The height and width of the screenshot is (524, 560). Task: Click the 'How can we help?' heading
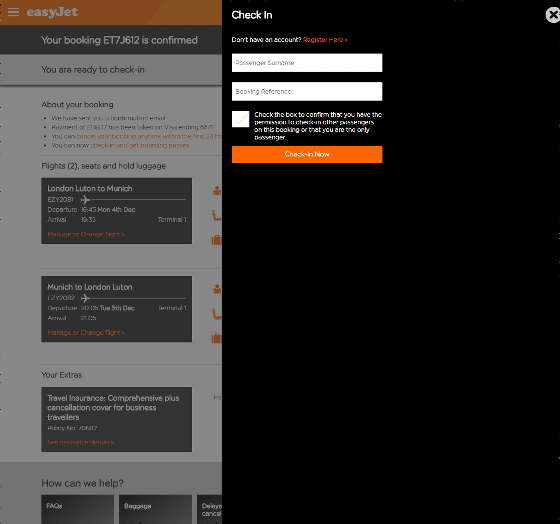point(82,483)
